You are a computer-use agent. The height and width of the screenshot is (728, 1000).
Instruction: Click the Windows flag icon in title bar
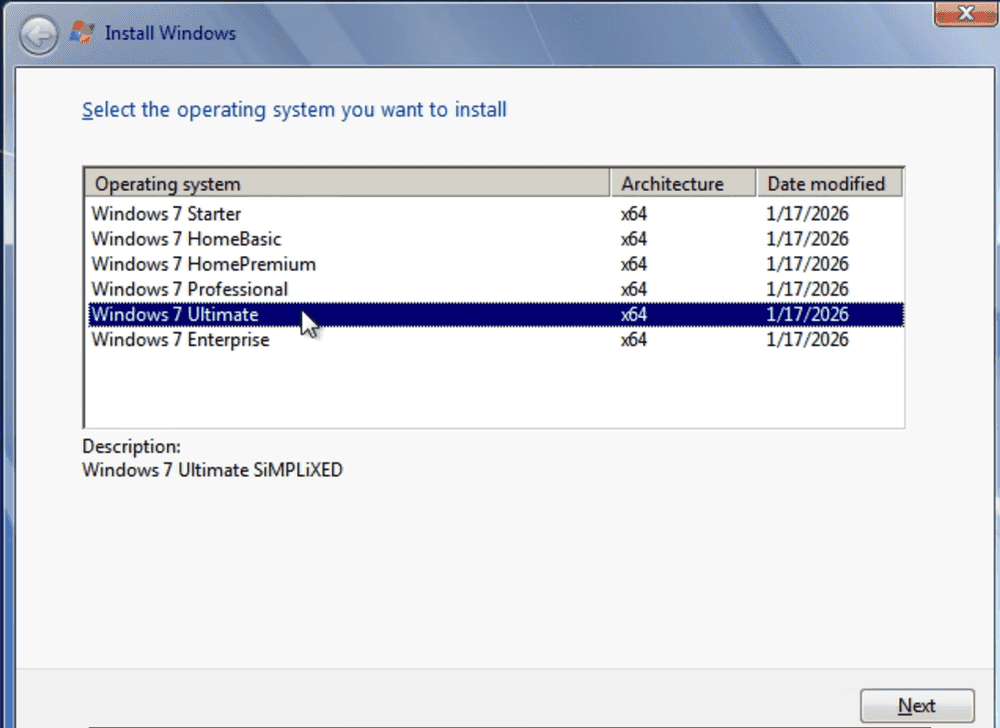coord(82,33)
